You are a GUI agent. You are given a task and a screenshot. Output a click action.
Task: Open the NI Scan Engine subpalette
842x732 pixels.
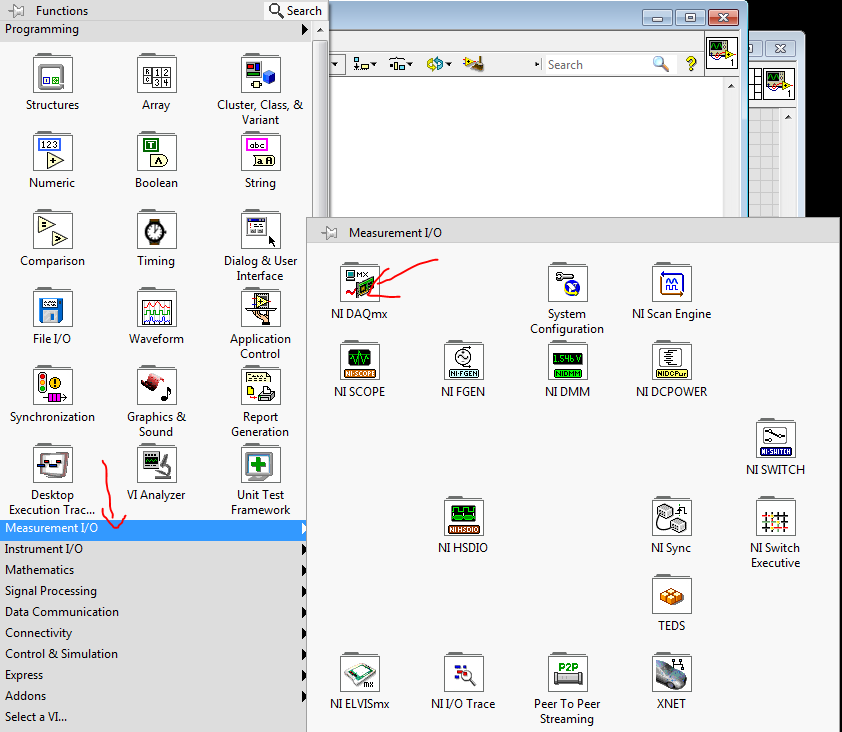(672, 282)
